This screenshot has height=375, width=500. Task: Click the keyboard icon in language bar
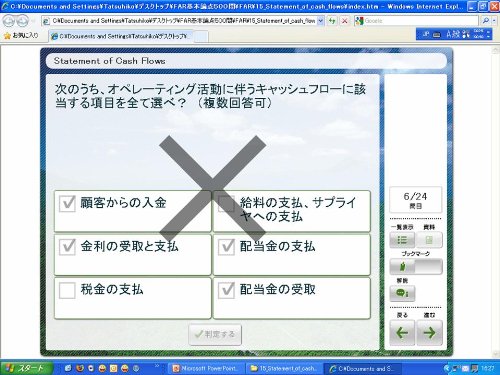(436, 35)
